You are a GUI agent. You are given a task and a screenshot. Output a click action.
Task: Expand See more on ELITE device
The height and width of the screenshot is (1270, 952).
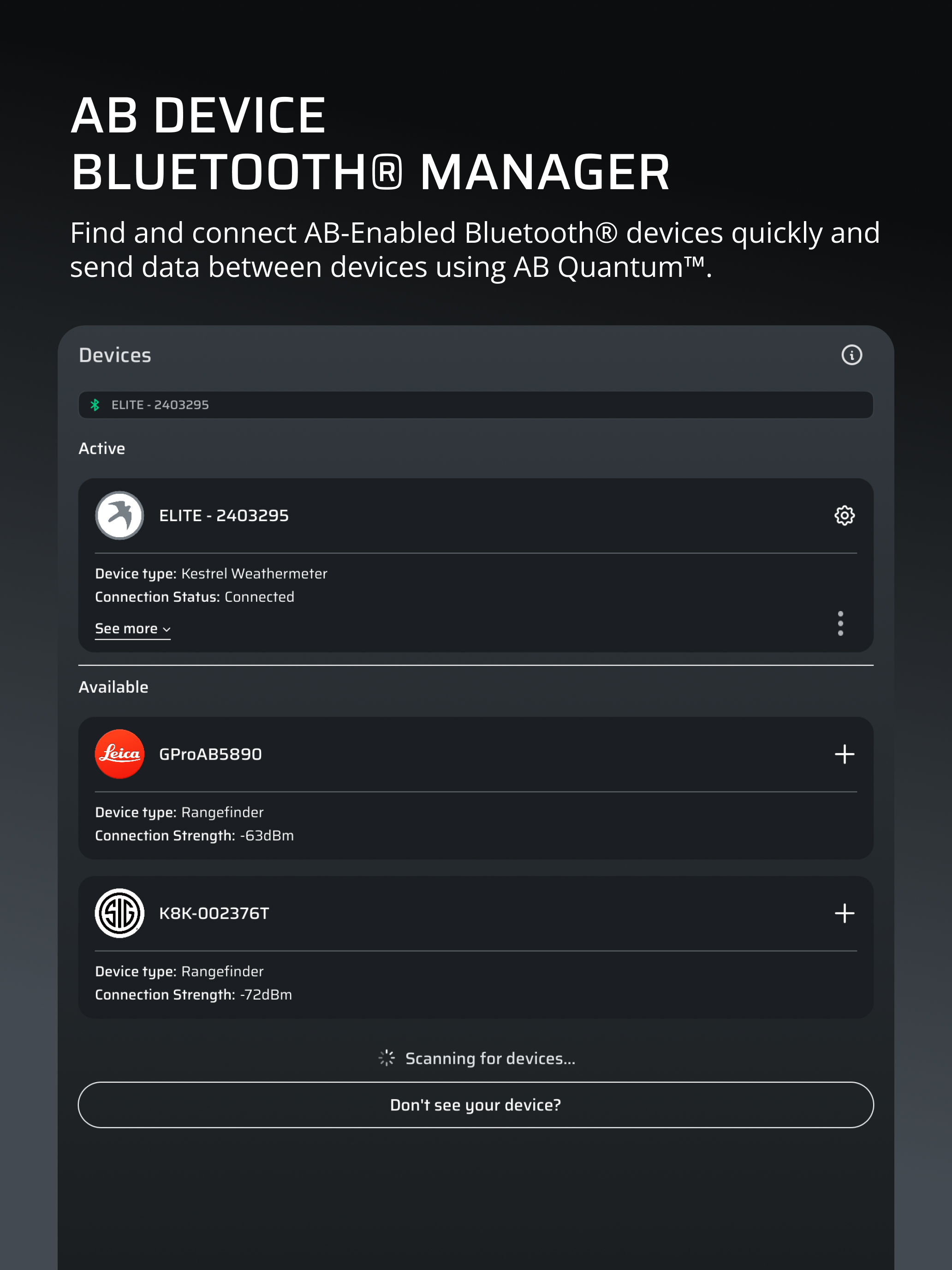point(132,629)
